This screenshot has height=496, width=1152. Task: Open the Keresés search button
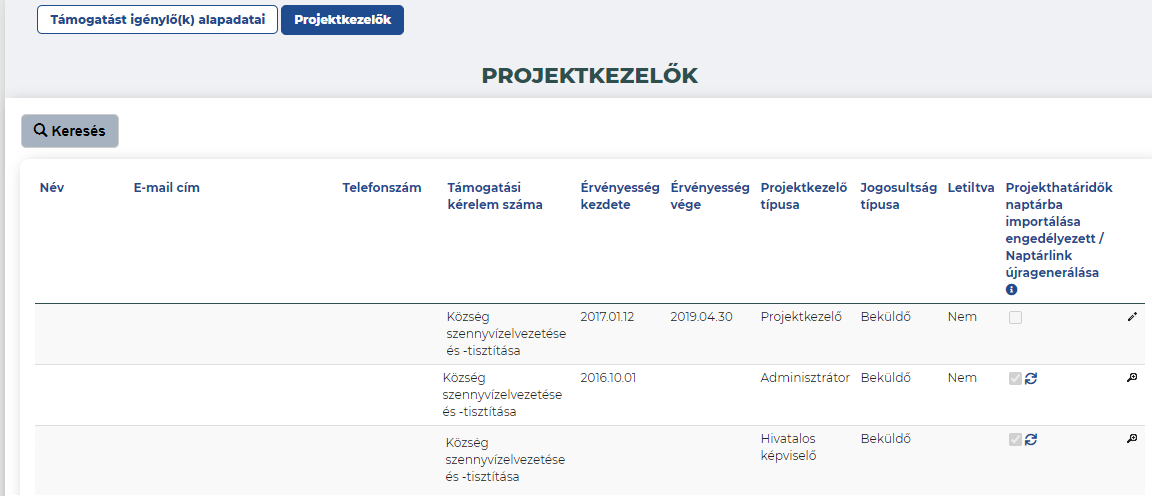[70, 131]
